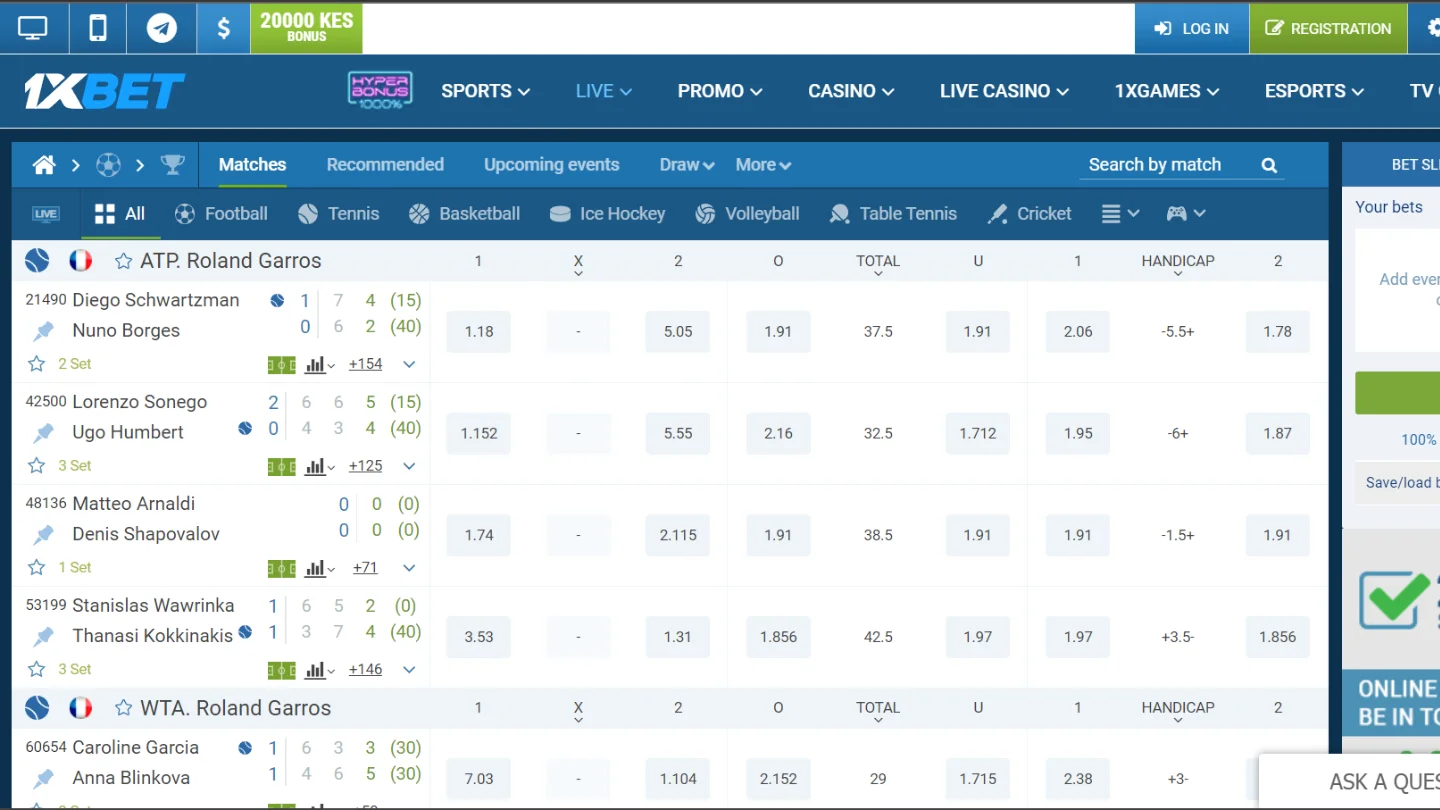Switch to the Recommended tab

(x=385, y=165)
